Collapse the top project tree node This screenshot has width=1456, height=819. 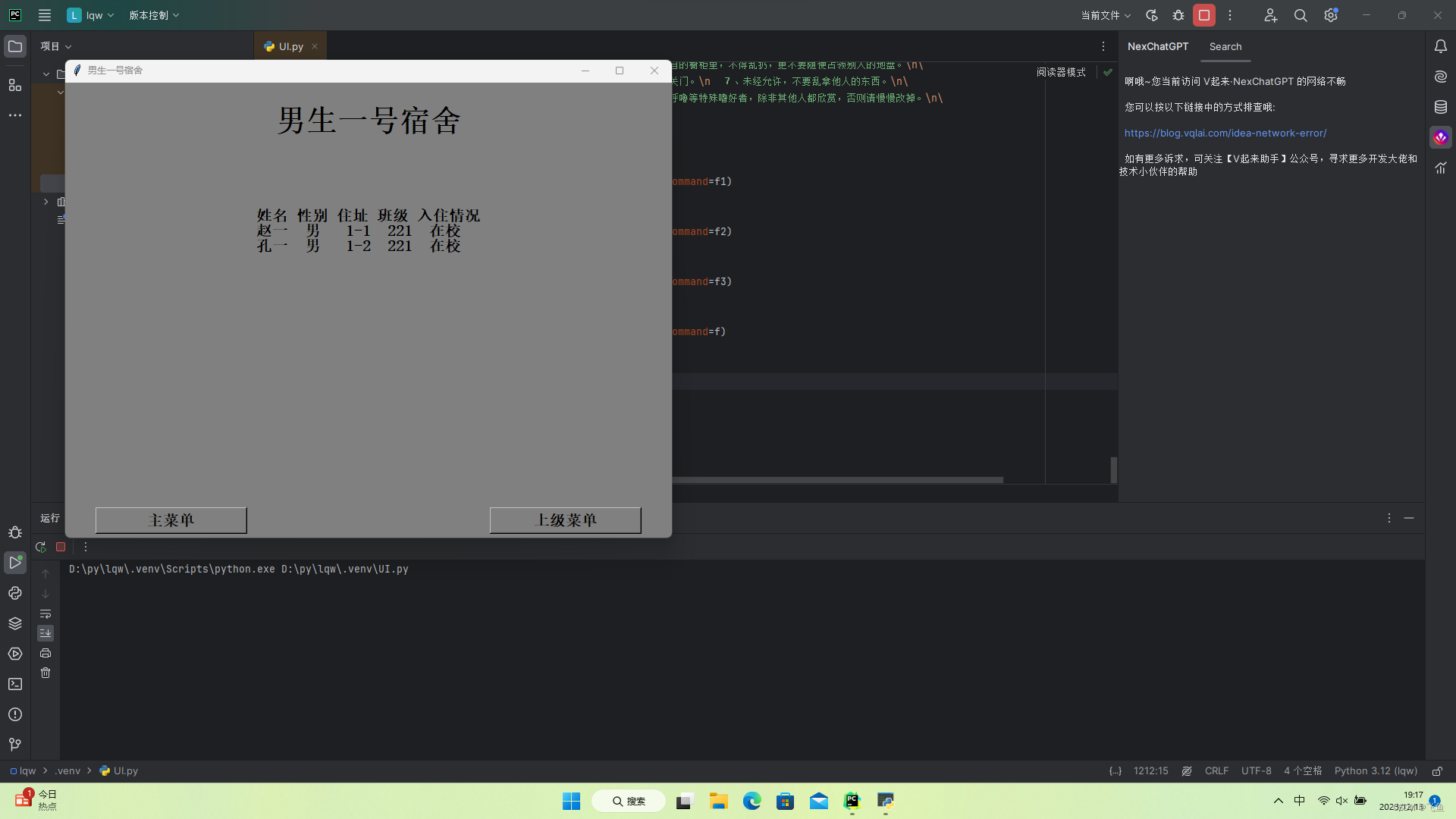tap(46, 74)
